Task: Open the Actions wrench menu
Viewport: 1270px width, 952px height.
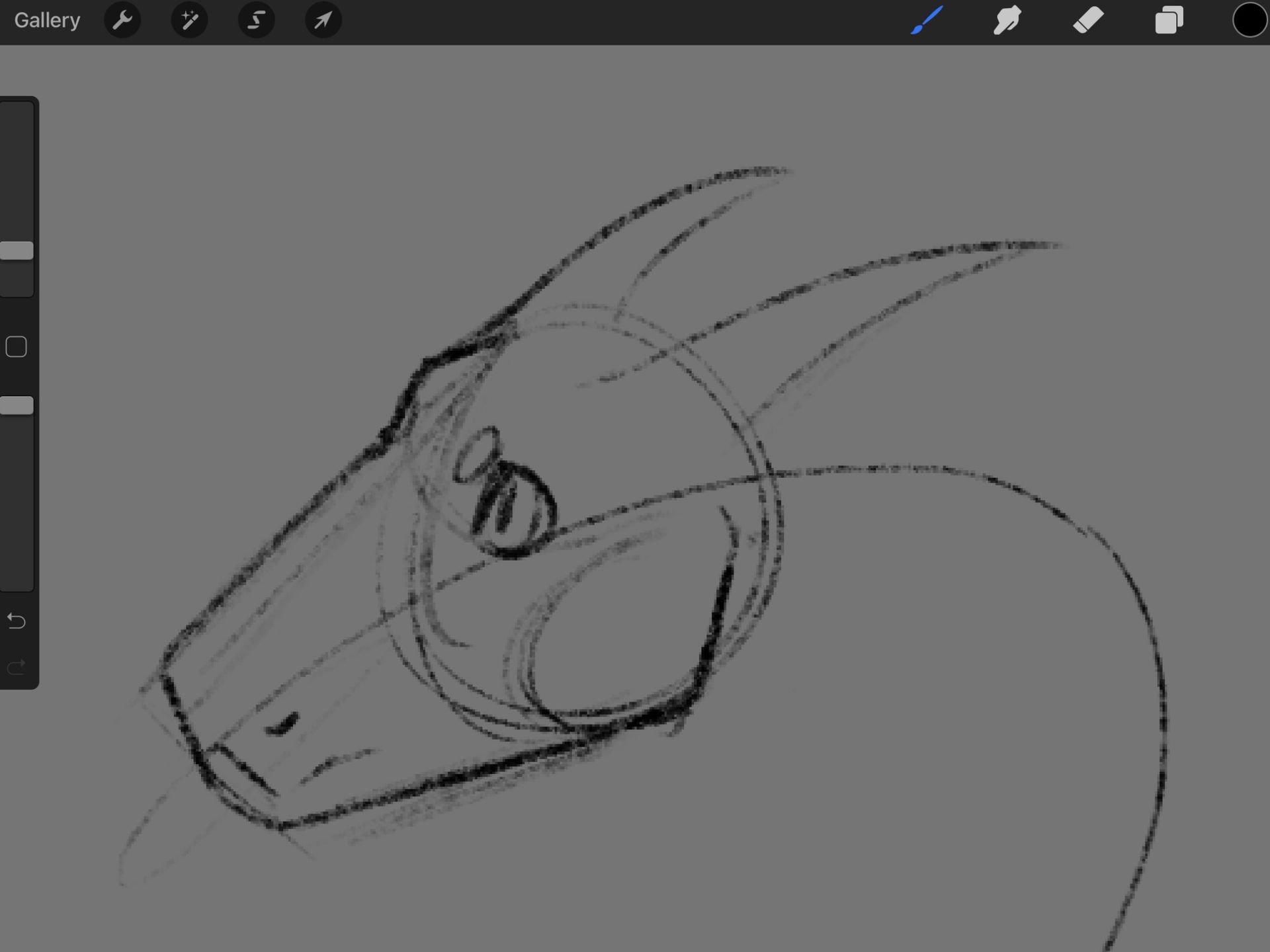Action: 122,20
